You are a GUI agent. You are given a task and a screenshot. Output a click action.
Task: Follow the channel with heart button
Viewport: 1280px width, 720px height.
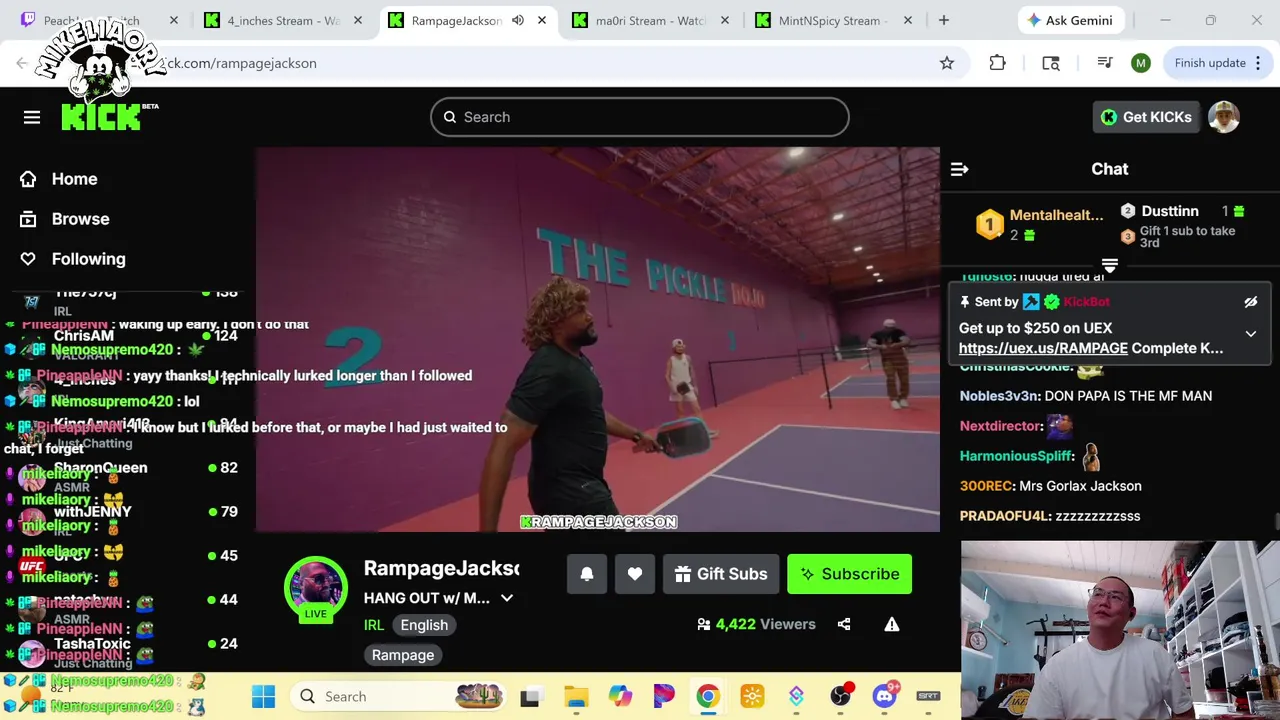635,574
